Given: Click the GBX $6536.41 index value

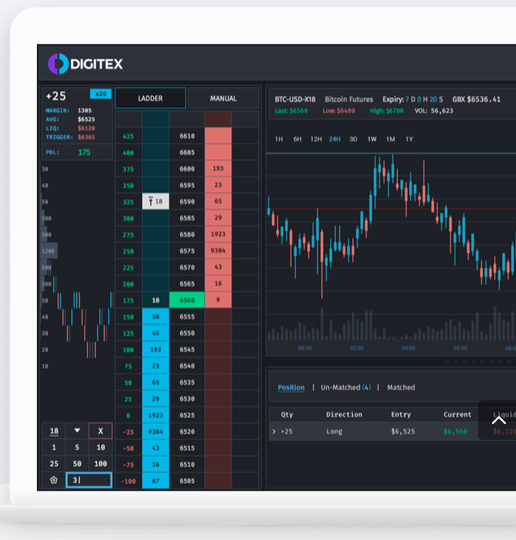Looking at the screenshot, I should tap(476, 100).
